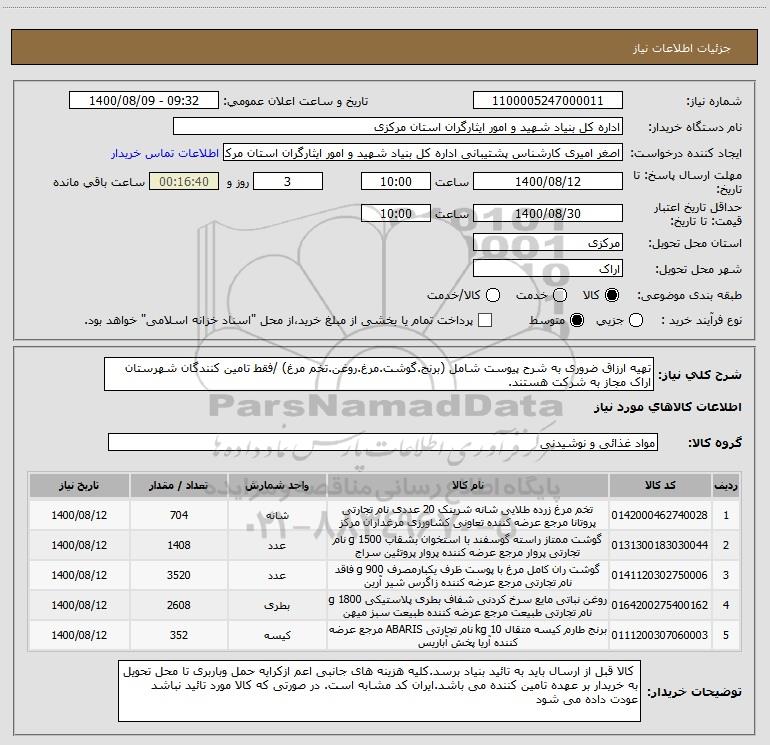
Task: Click general need description text box
Action: pos(379,374)
